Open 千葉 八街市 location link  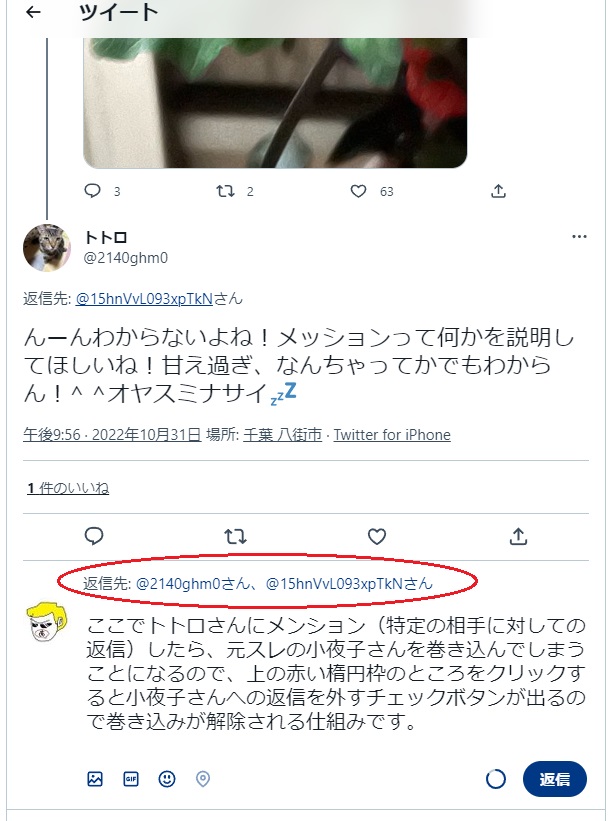(x=282, y=435)
